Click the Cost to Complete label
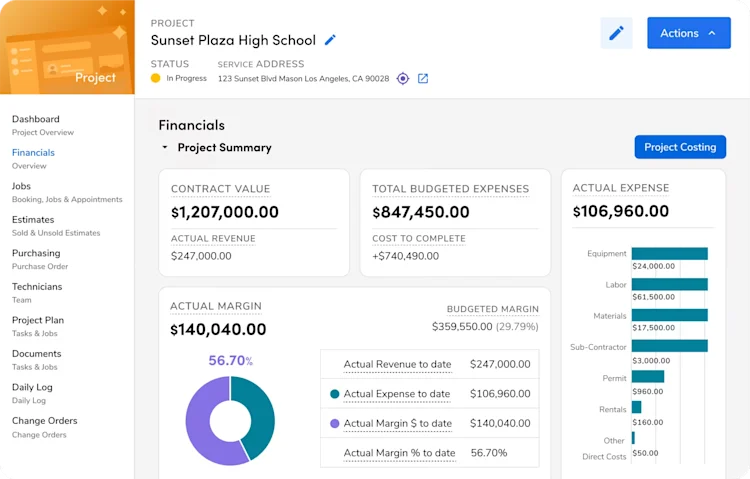The height and width of the screenshot is (479, 750). click(419, 238)
